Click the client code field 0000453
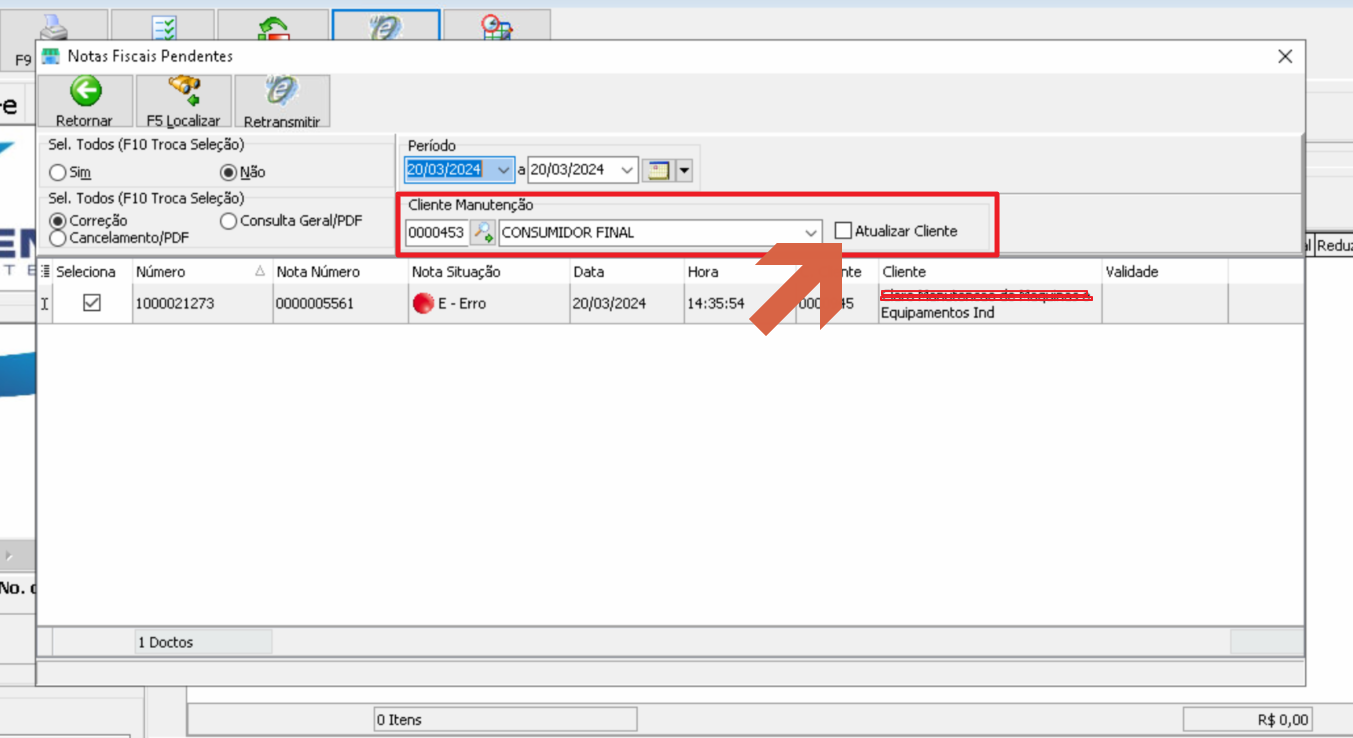 pyautogui.click(x=436, y=232)
